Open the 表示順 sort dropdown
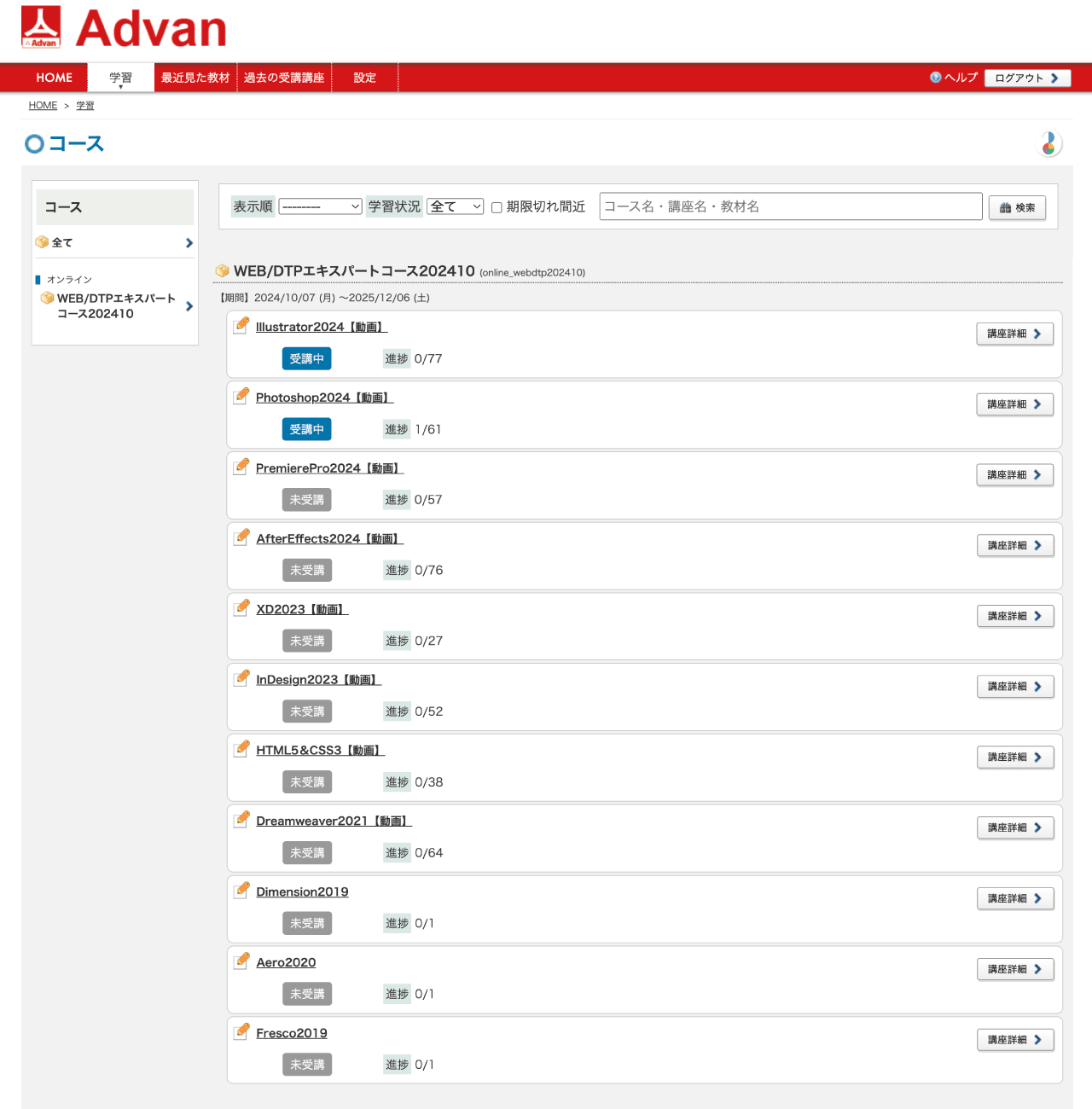 point(321,206)
